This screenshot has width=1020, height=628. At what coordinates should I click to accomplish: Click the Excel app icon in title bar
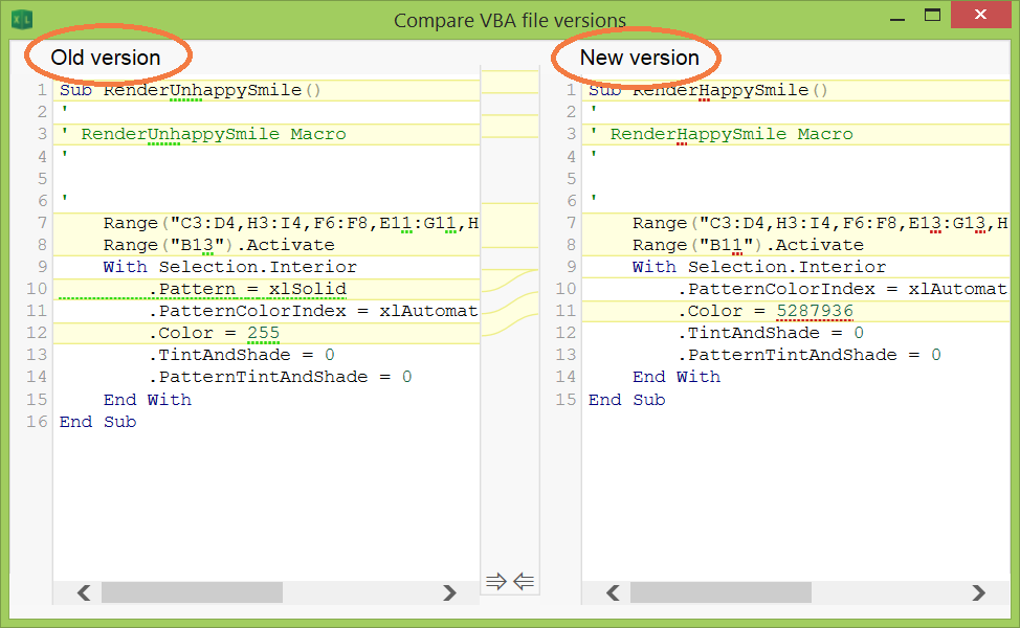click(x=22, y=19)
